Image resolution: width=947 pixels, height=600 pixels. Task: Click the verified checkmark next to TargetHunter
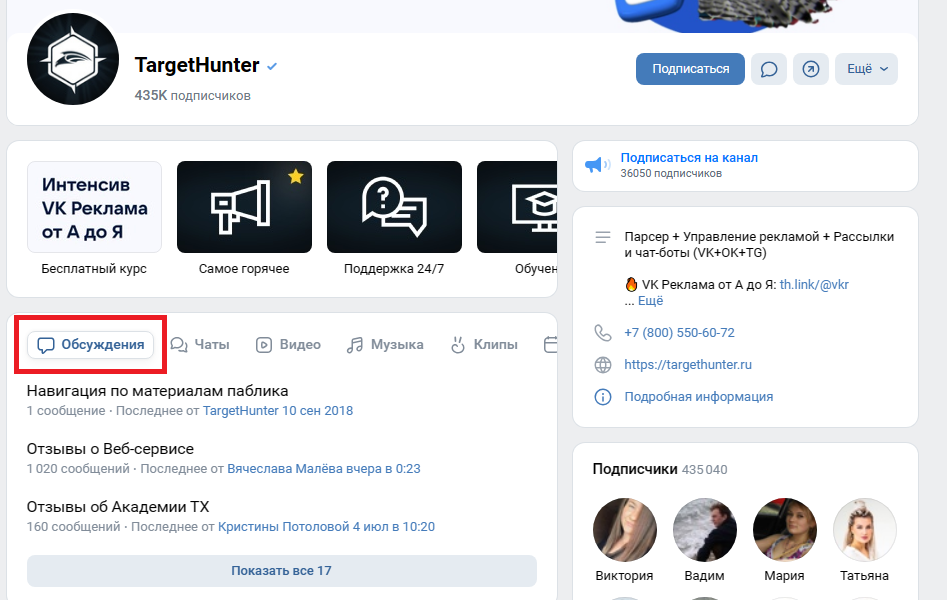click(x=272, y=66)
